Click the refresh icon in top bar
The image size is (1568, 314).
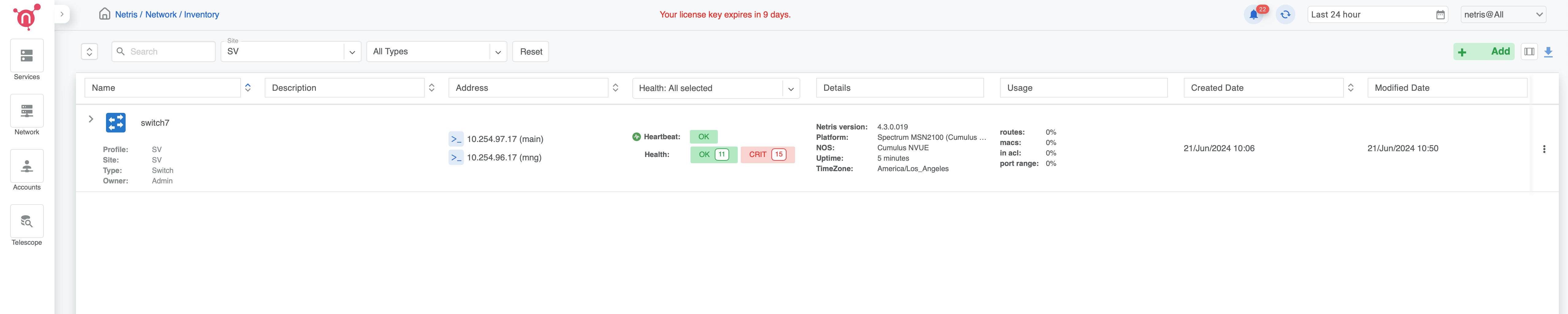click(1285, 15)
